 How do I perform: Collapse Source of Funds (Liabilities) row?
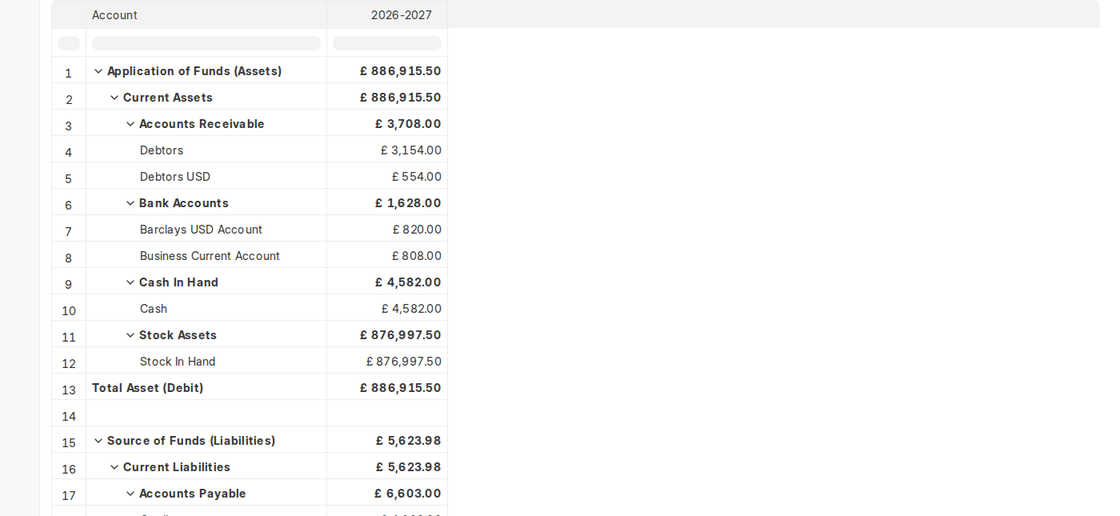click(99, 441)
